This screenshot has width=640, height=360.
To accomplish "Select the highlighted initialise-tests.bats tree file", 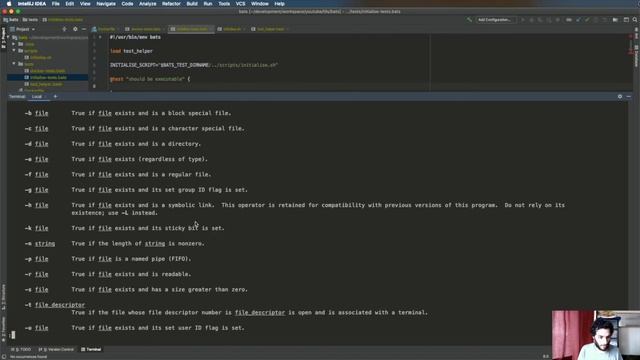I will 48,77.
